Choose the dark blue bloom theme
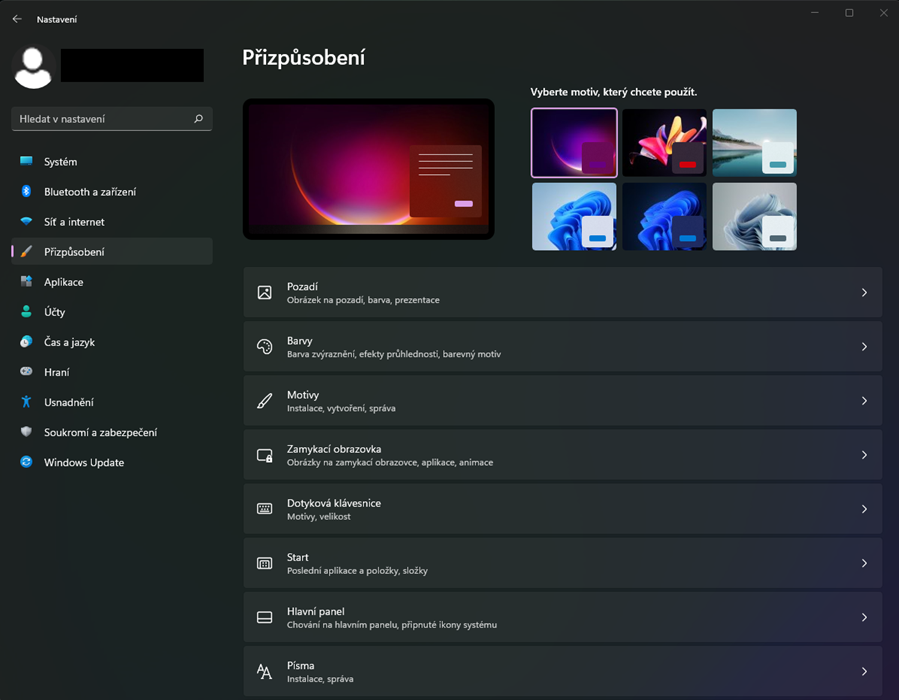The width and height of the screenshot is (899, 700). [x=664, y=216]
